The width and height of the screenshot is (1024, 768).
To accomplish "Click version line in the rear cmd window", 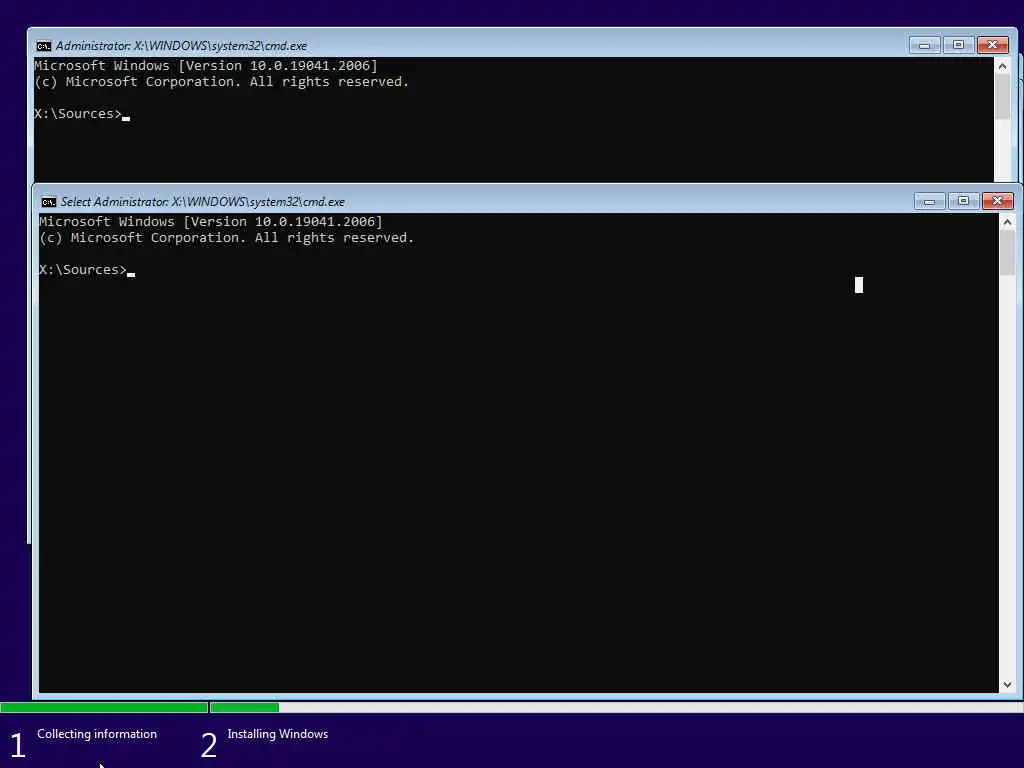I will pos(206,66).
